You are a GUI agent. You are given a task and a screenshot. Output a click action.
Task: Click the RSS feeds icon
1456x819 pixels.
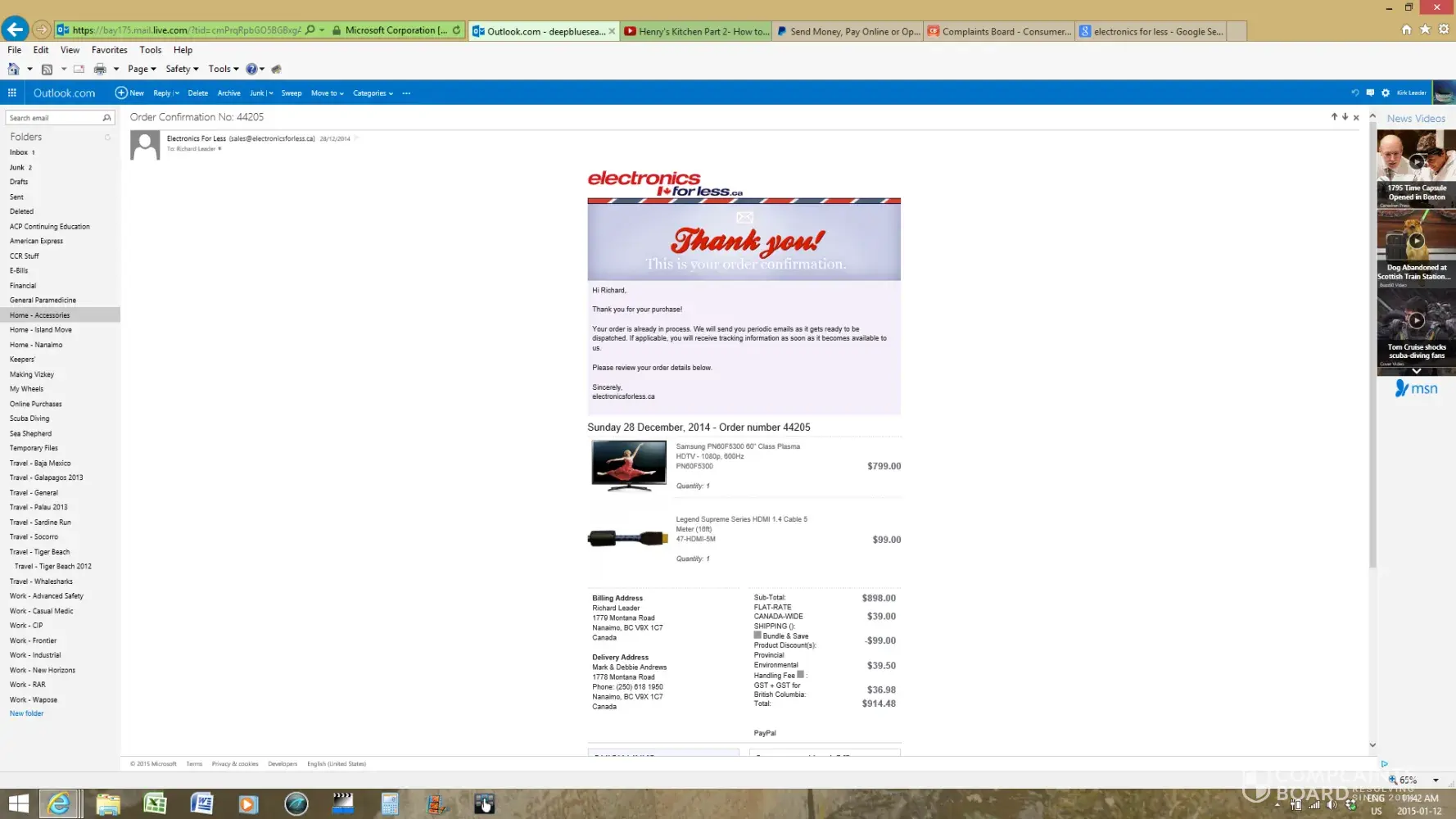tap(47, 70)
